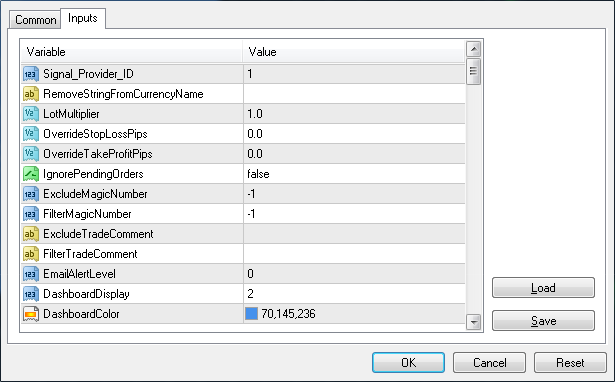Click the integer icon beside EmailAlertLevel

[x=31, y=274]
